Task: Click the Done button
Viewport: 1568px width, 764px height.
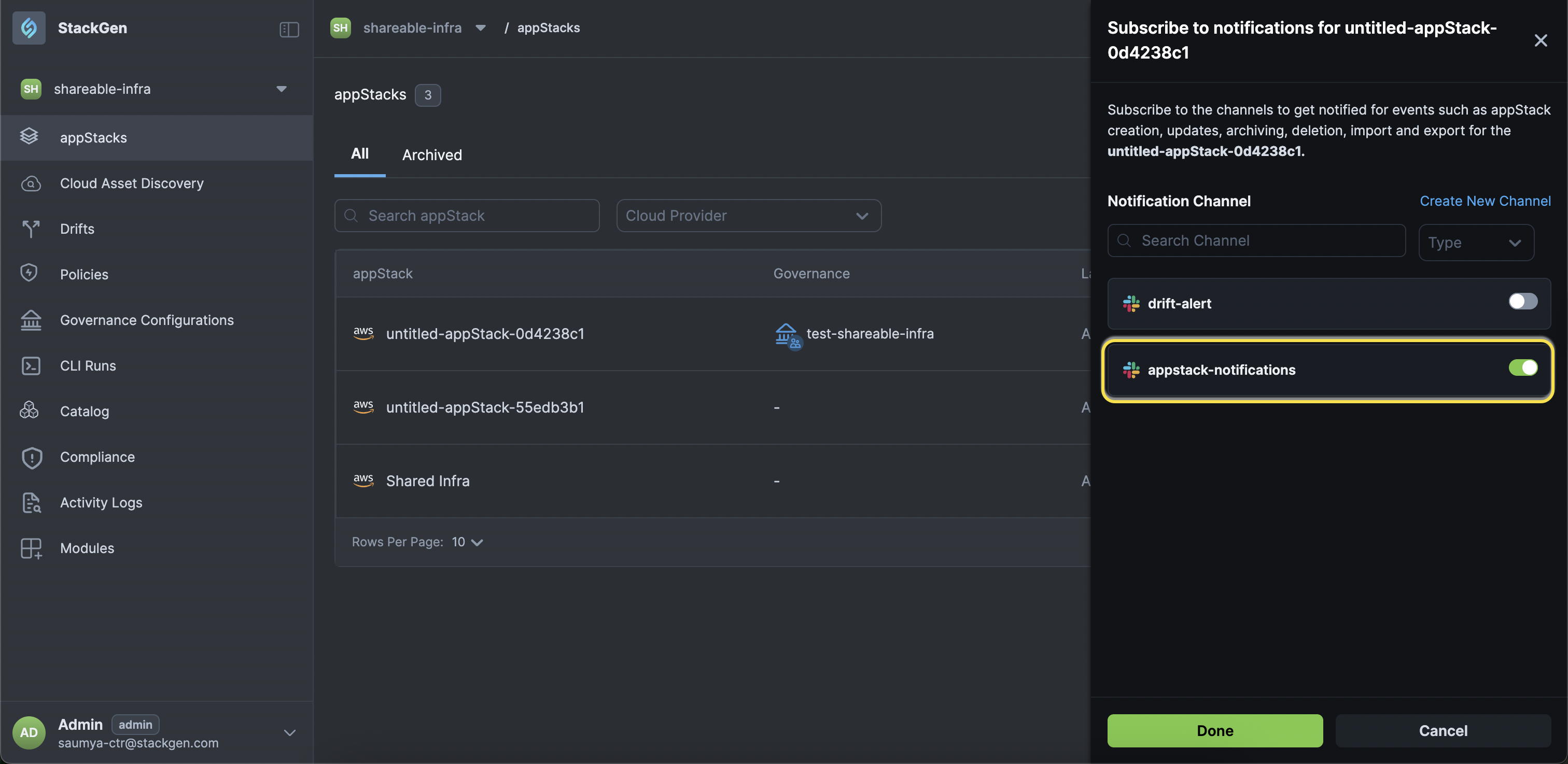Action: point(1214,730)
